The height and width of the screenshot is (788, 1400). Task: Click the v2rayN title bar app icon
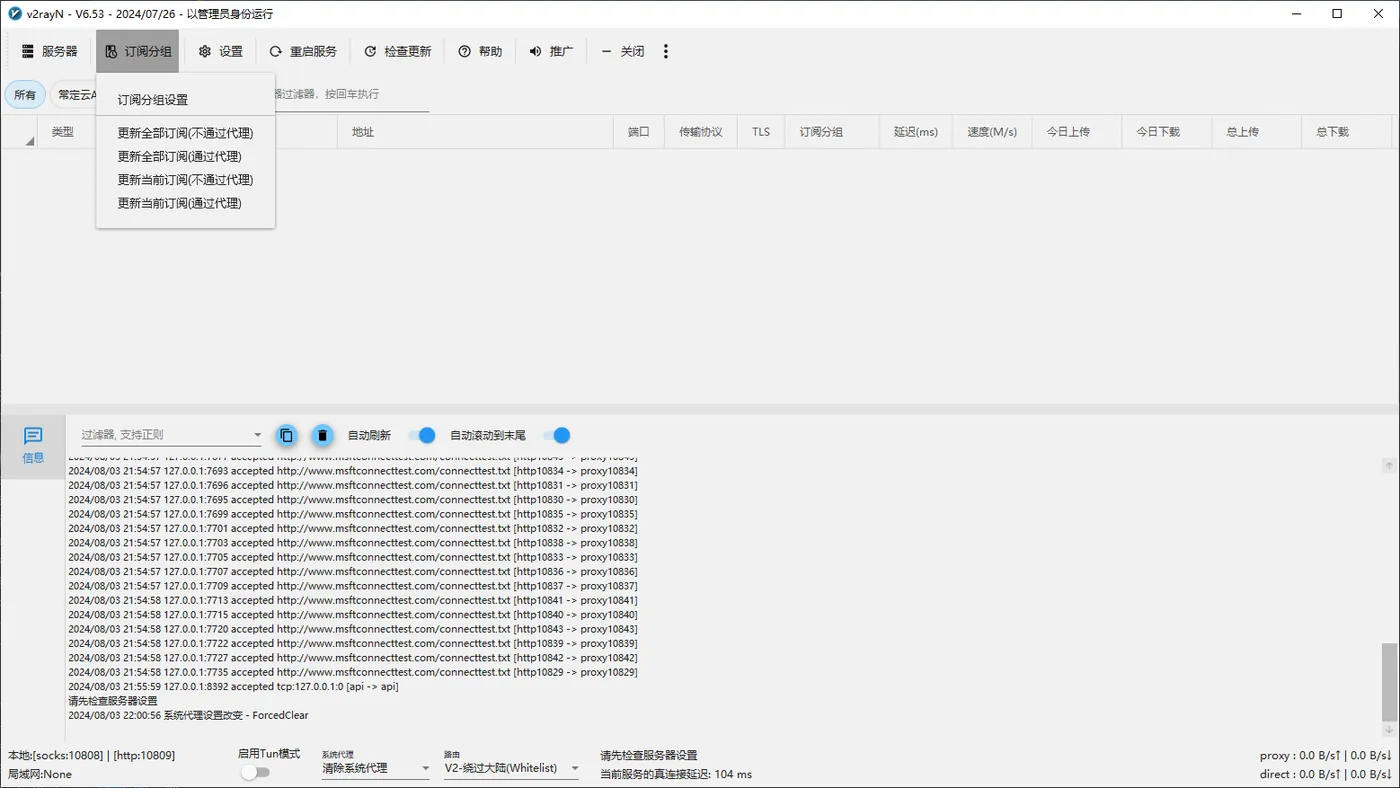point(15,14)
